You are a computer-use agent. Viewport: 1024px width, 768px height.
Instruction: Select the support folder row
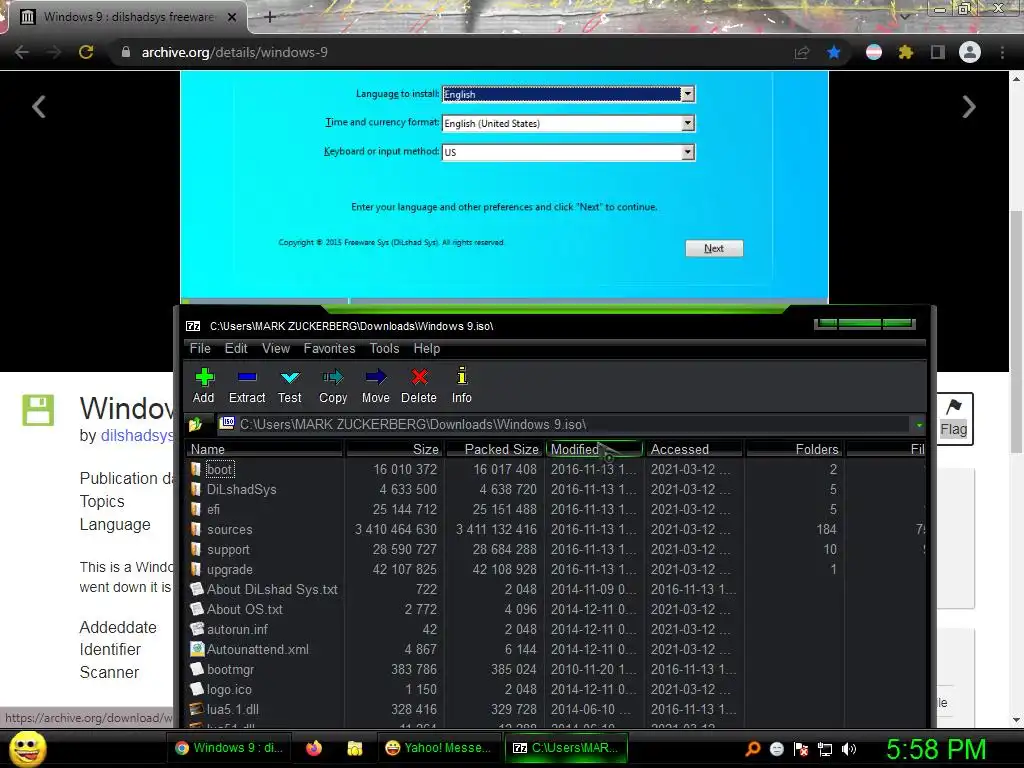click(556, 550)
